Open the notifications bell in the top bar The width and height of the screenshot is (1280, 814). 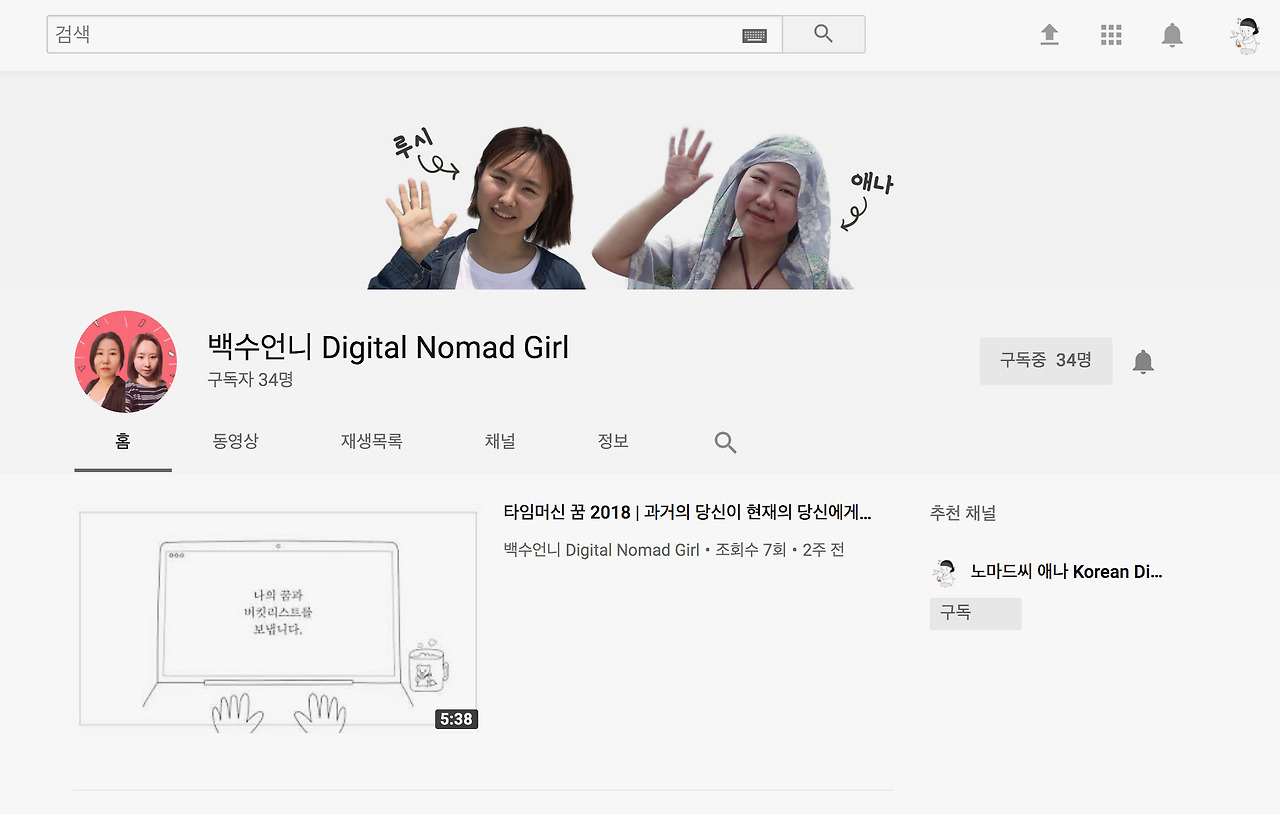[1172, 34]
